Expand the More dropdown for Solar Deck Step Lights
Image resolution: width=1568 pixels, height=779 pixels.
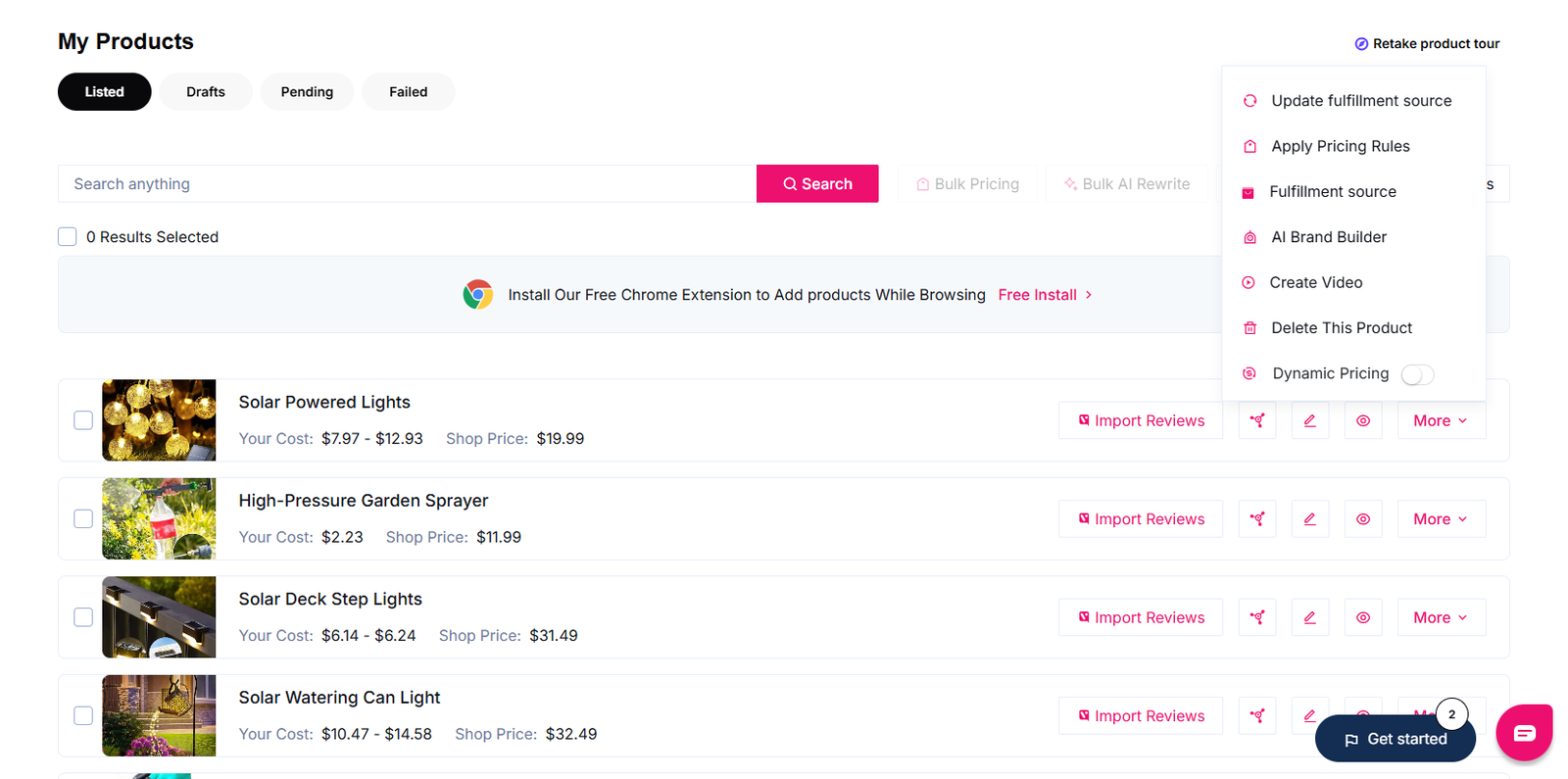pyautogui.click(x=1442, y=617)
